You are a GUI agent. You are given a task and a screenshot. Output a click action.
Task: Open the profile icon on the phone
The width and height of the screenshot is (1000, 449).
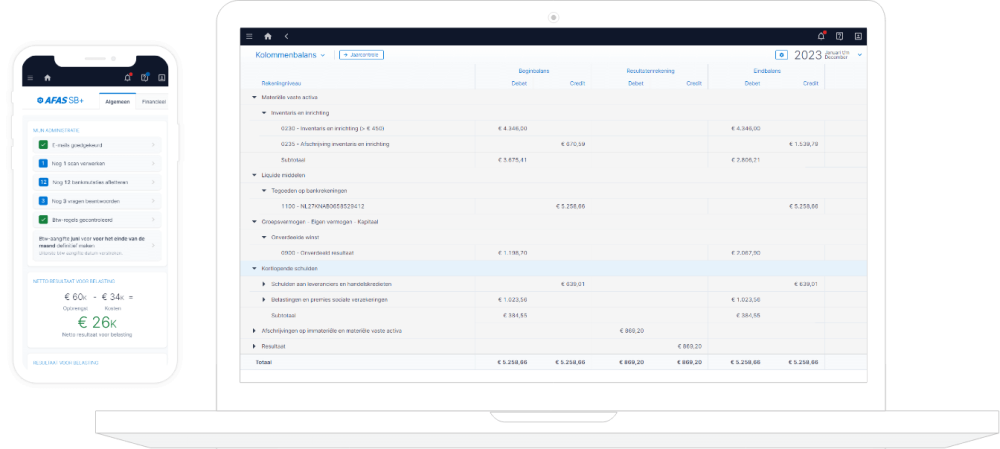pos(162,78)
